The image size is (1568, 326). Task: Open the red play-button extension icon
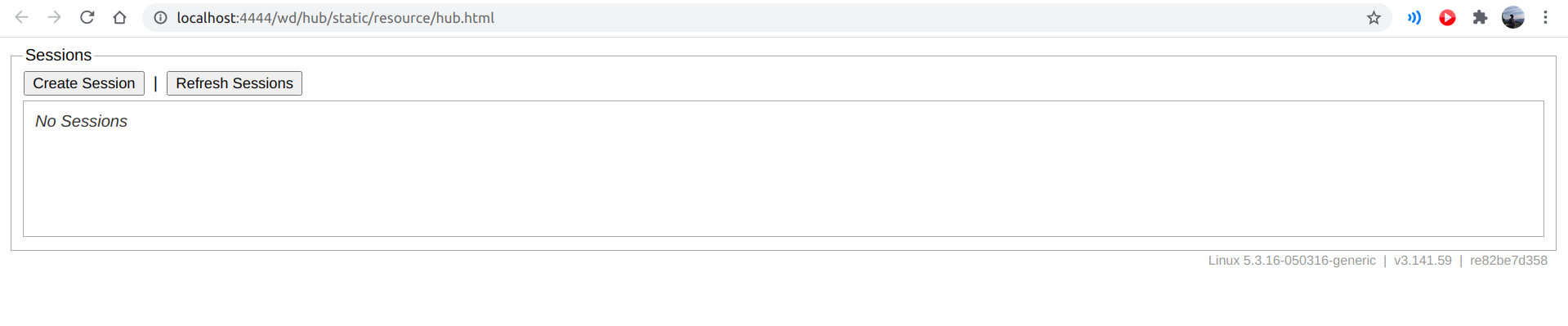(1447, 17)
